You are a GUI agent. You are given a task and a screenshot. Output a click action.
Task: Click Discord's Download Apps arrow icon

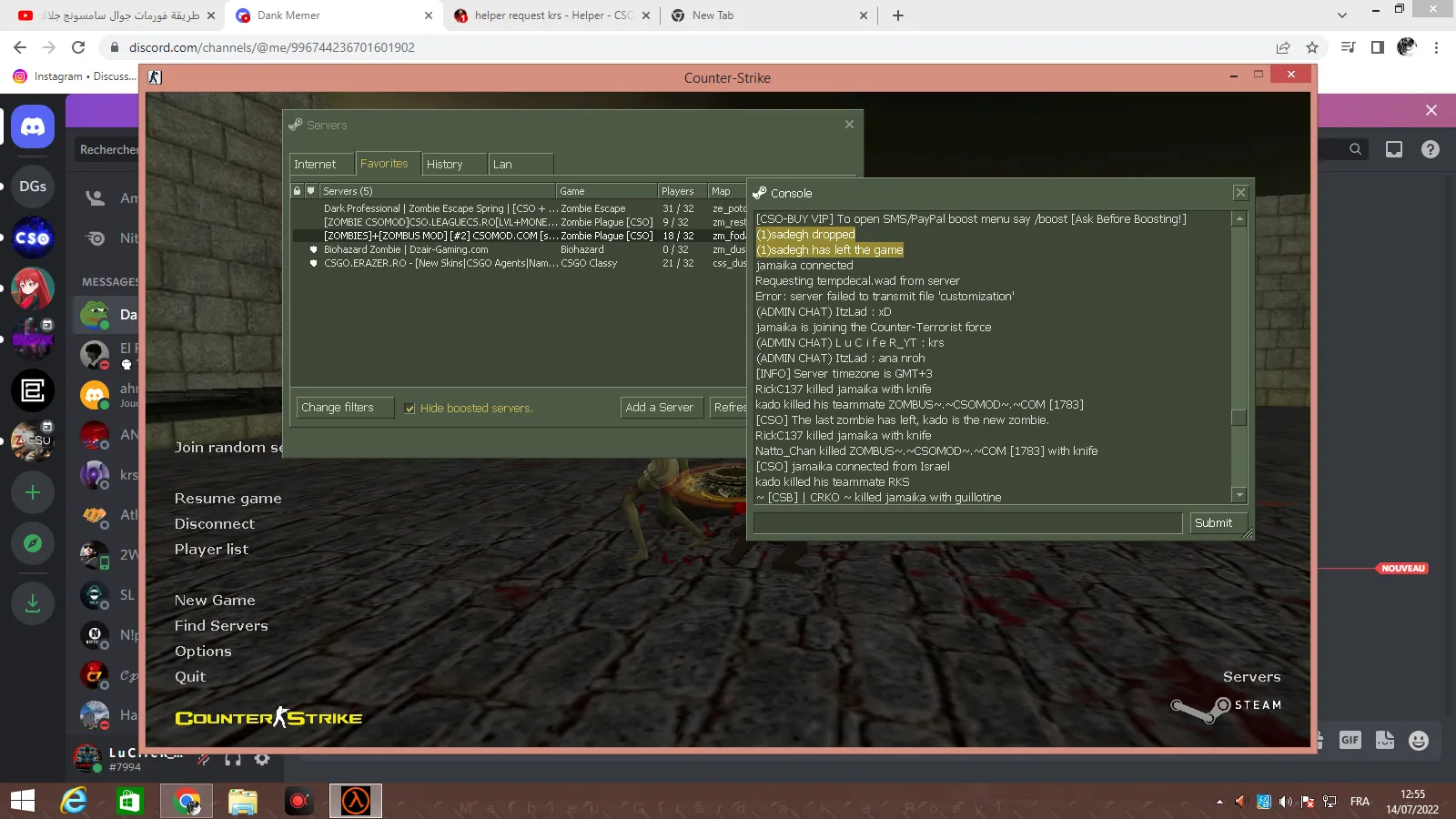33,602
